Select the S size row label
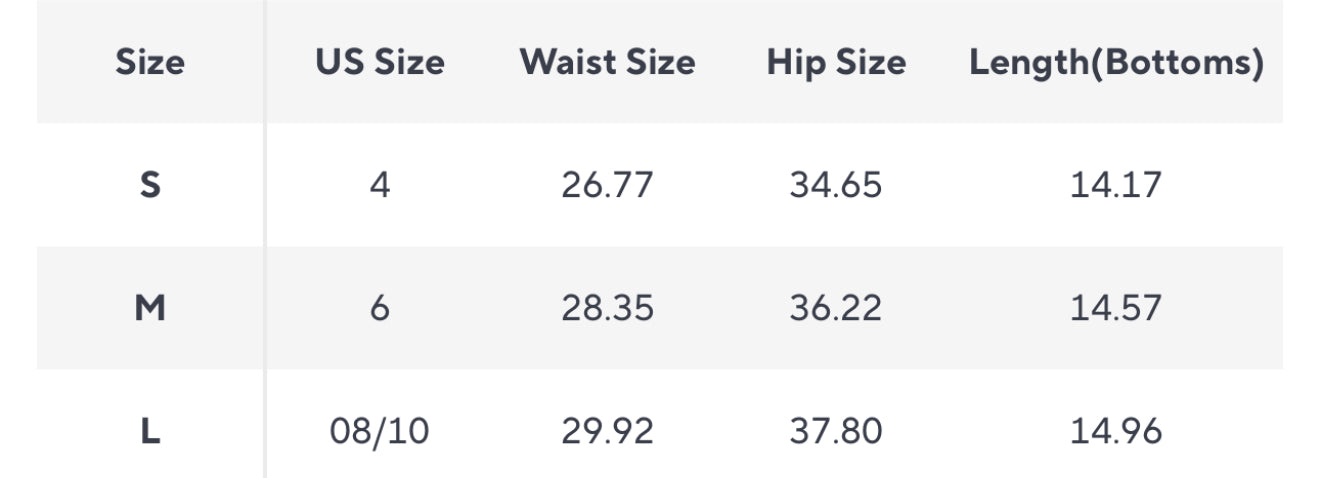 coord(150,185)
